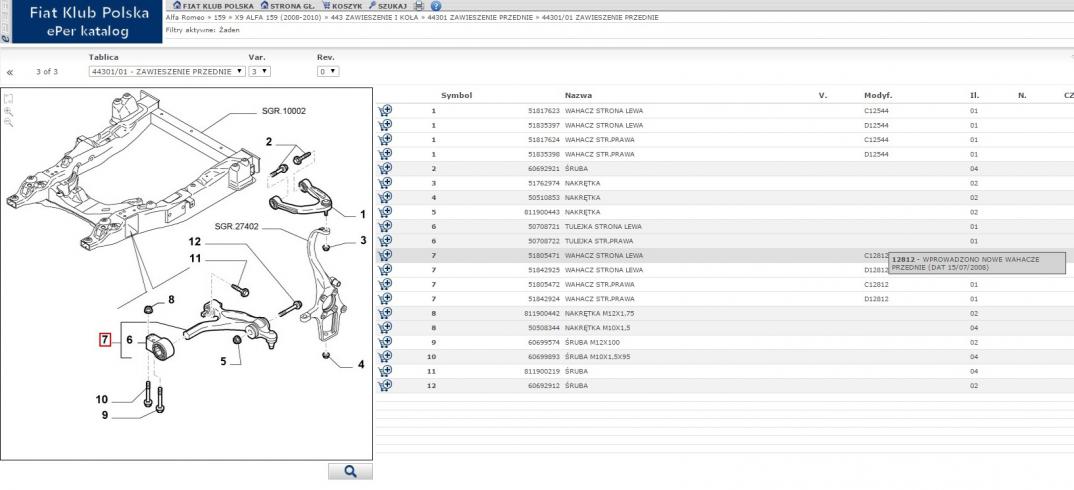Click the Modyf. column header
1074x490 pixels.
[x=877, y=95]
